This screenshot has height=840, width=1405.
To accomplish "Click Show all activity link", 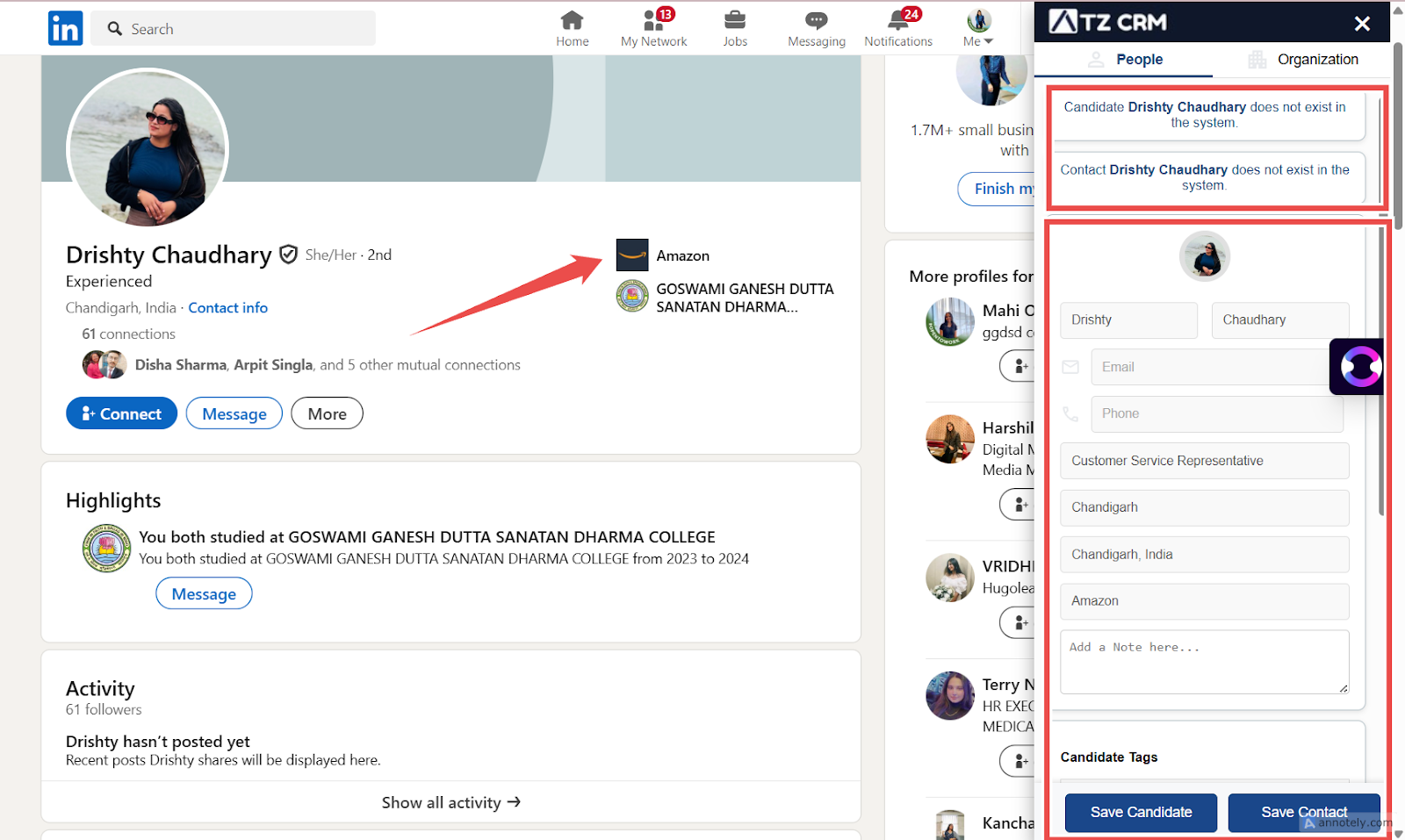I will [x=450, y=802].
